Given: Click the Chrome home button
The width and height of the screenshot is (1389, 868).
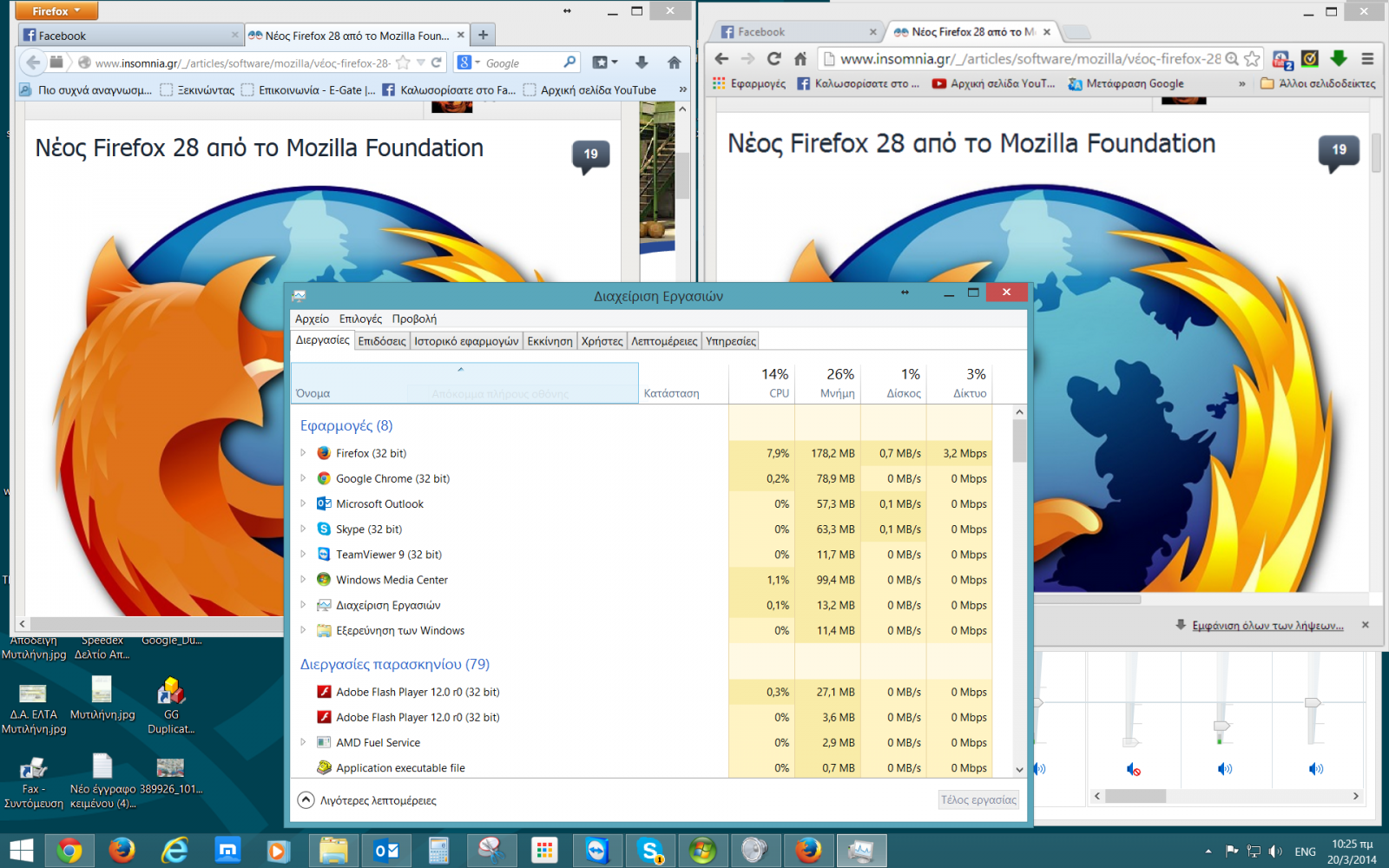Looking at the screenshot, I should pyautogui.click(x=800, y=59).
